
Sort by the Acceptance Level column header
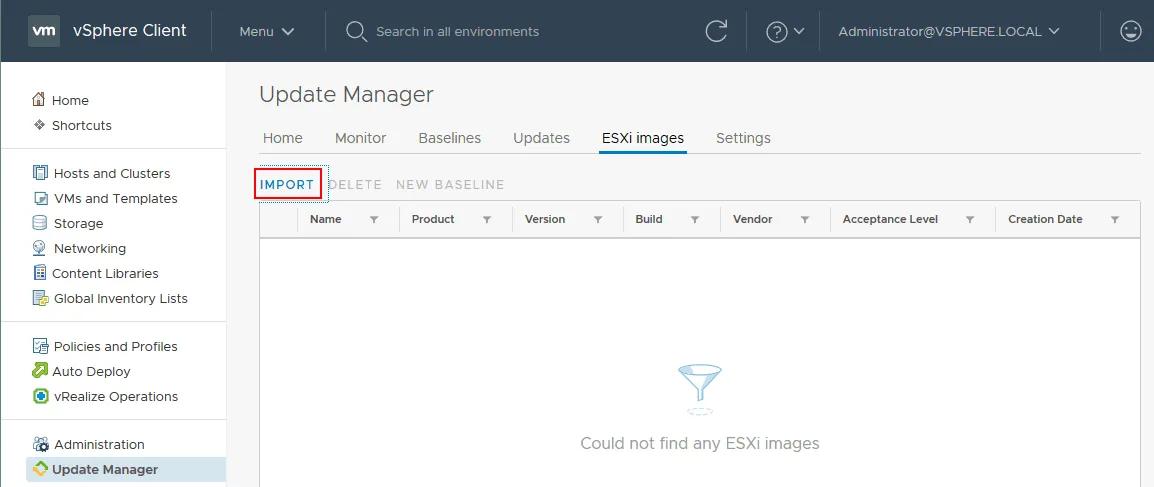tap(890, 219)
